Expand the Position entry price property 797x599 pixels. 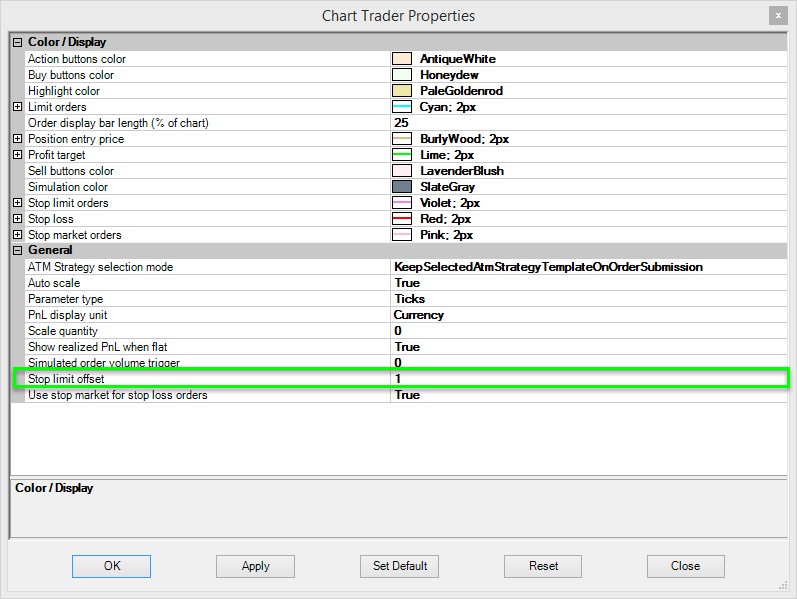tap(17, 139)
